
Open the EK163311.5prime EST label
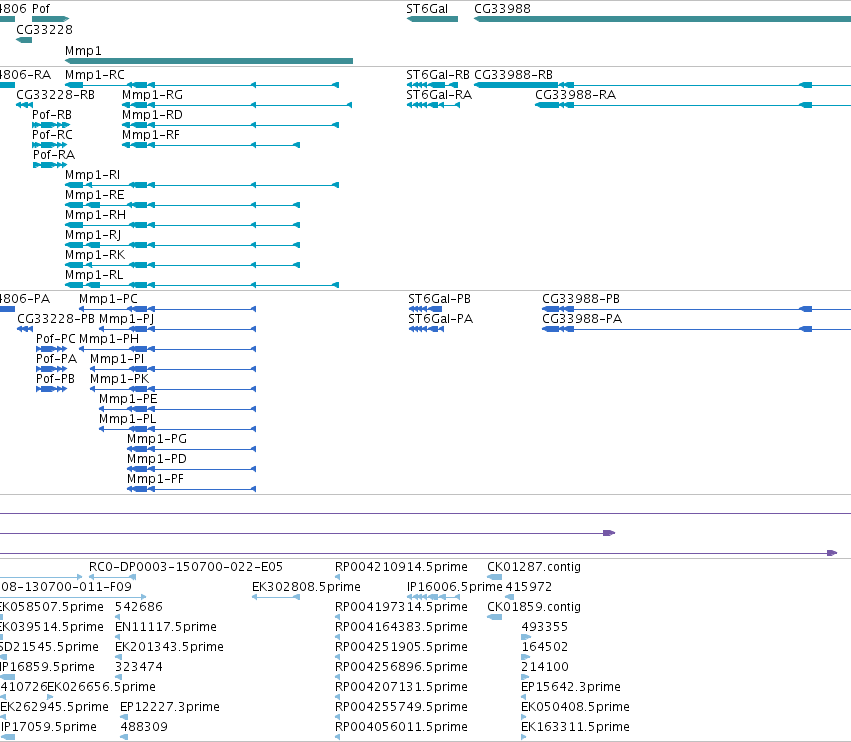[x=575, y=727]
